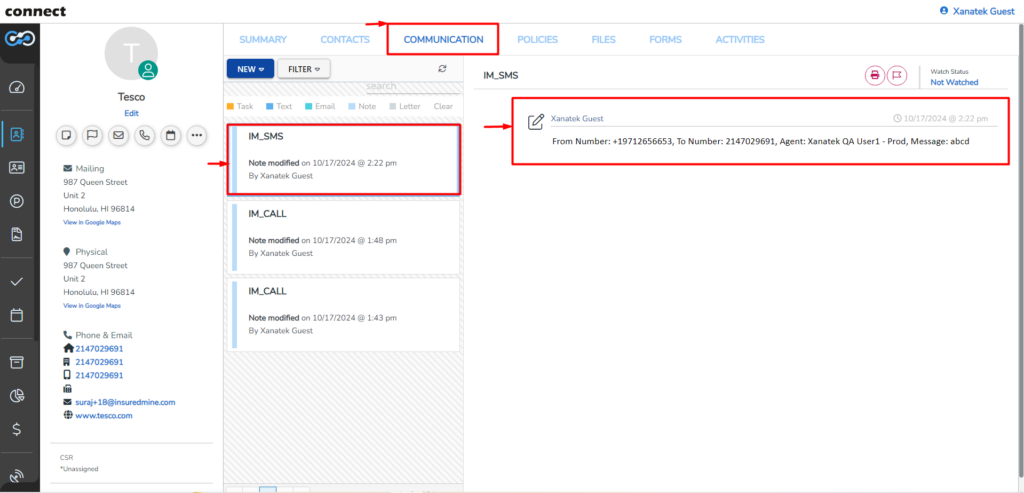
Task: Open the www.tesco.com website link
Action: pos(104,415)
